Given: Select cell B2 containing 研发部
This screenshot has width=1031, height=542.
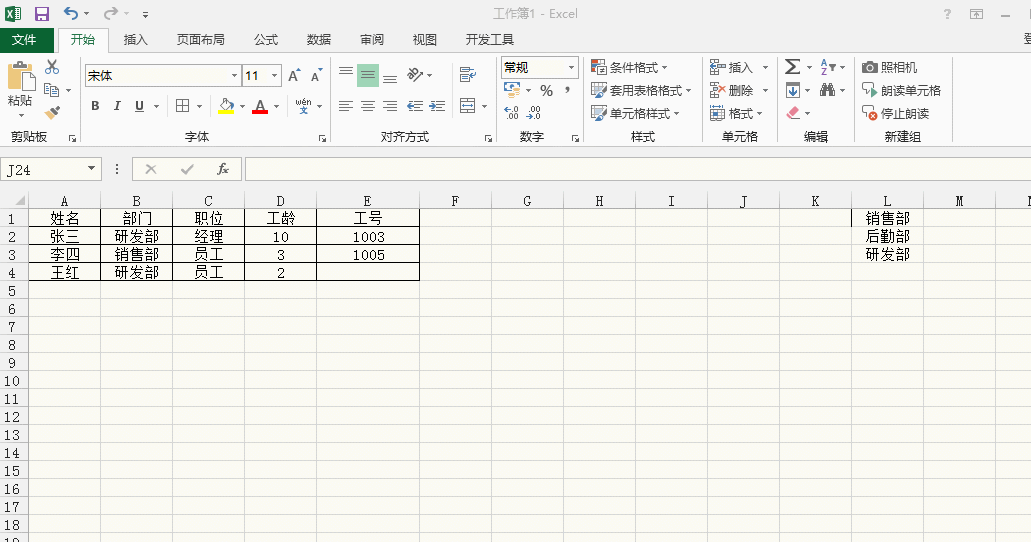Looking at the screenshot, I should [x=136, y=237].
